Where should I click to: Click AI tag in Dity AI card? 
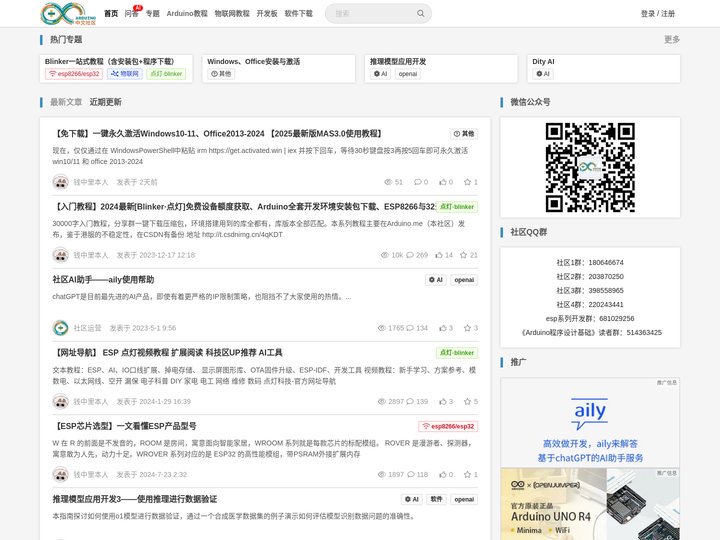(542, 74)
